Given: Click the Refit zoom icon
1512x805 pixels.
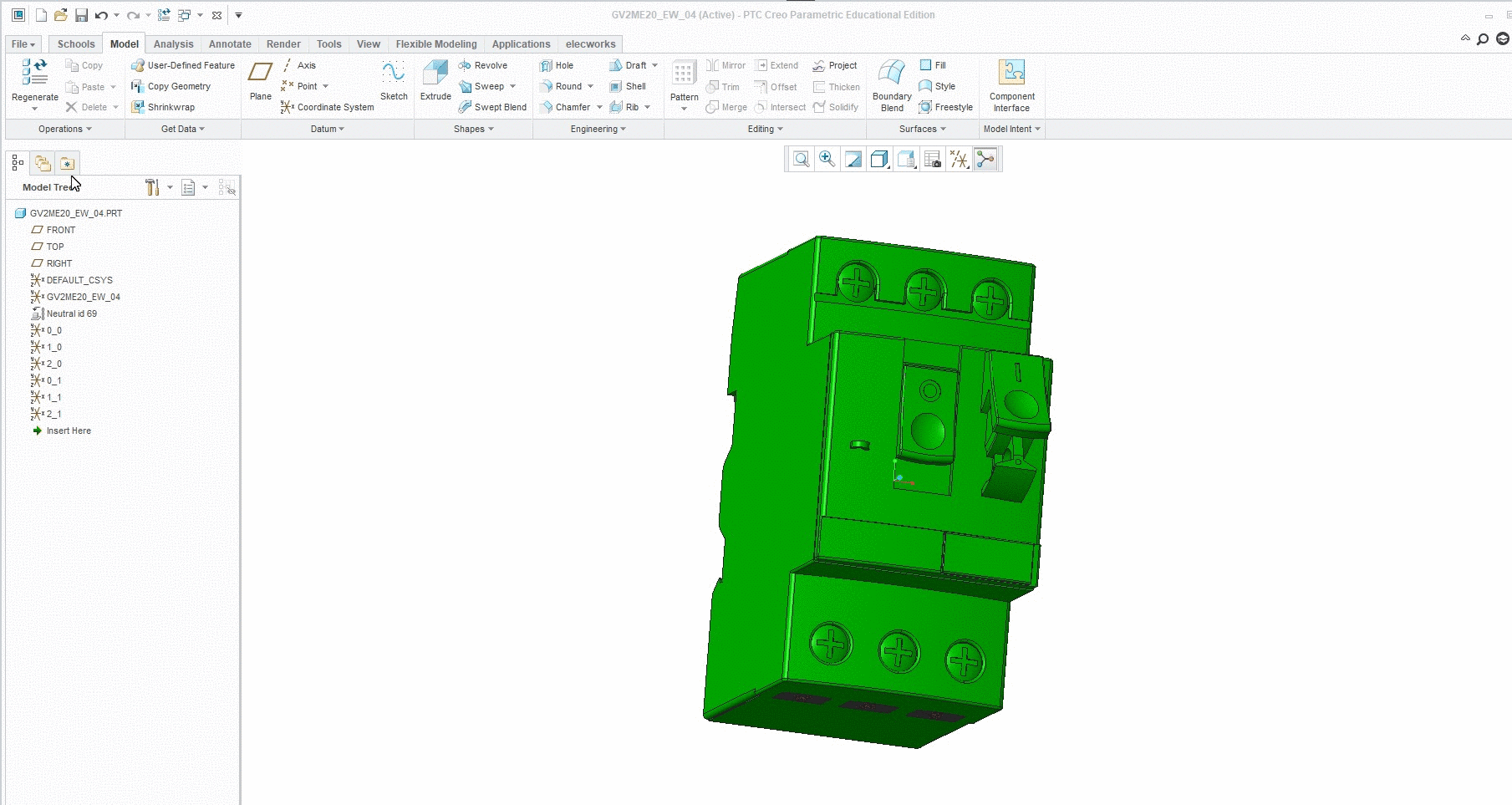Looking at the screenshot, I should point(801,159).
